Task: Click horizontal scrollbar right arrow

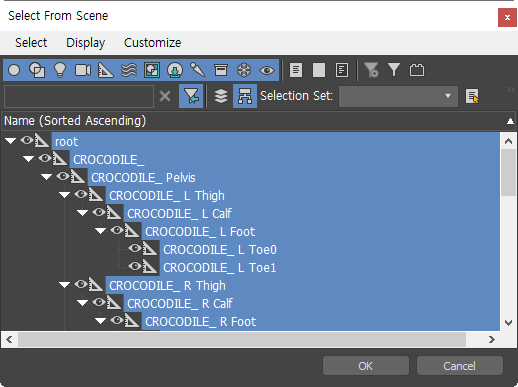Action: (x=492, y=339)
